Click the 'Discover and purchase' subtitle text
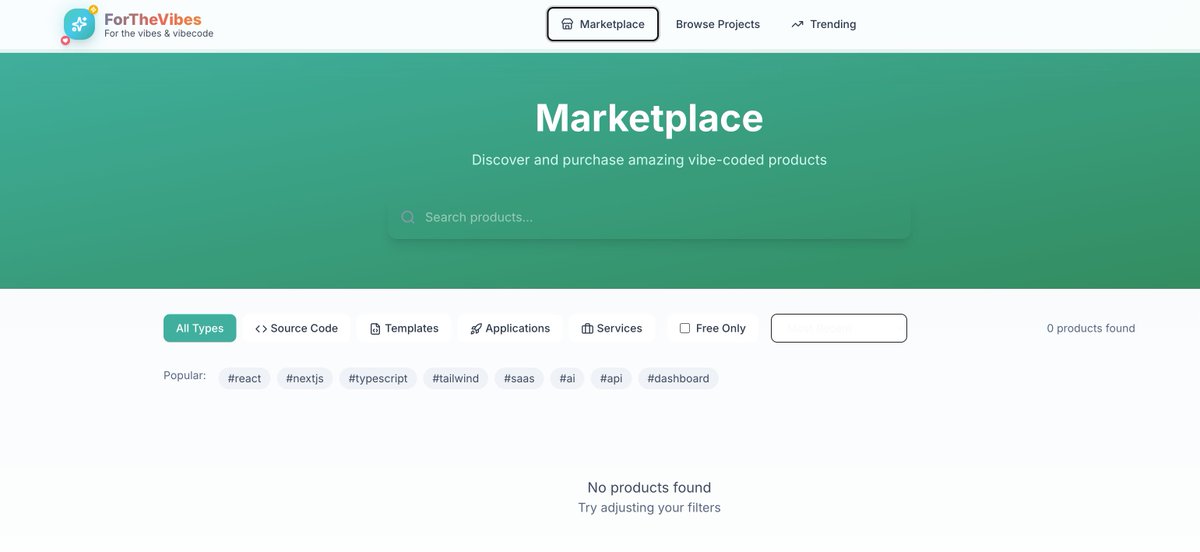 point(649,159)
